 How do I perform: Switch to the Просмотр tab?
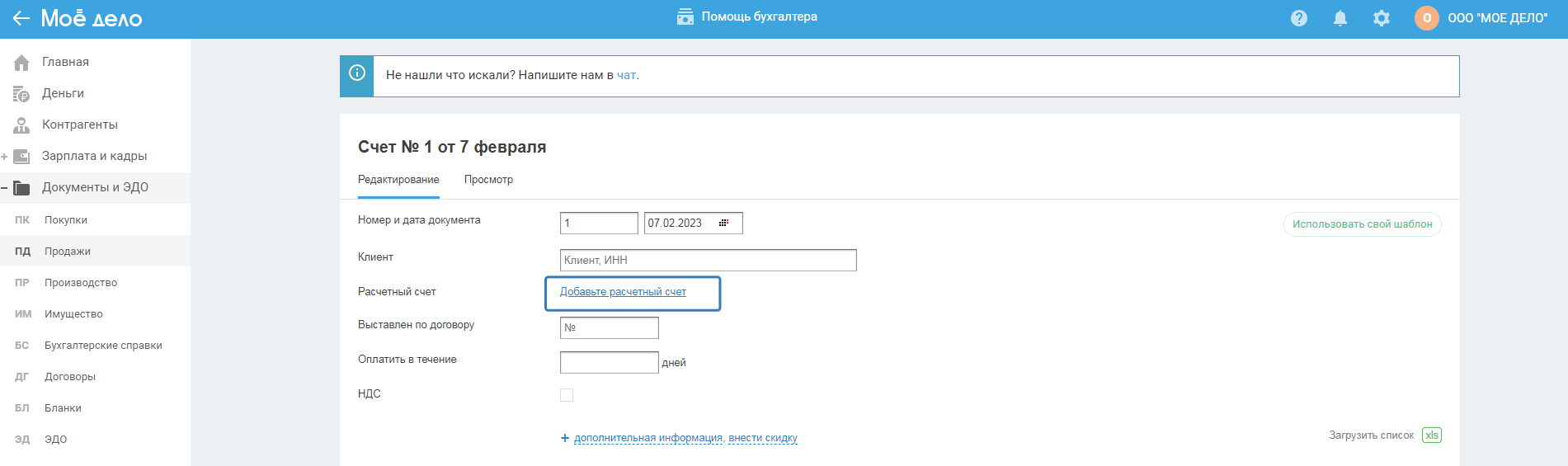point(488,180)
